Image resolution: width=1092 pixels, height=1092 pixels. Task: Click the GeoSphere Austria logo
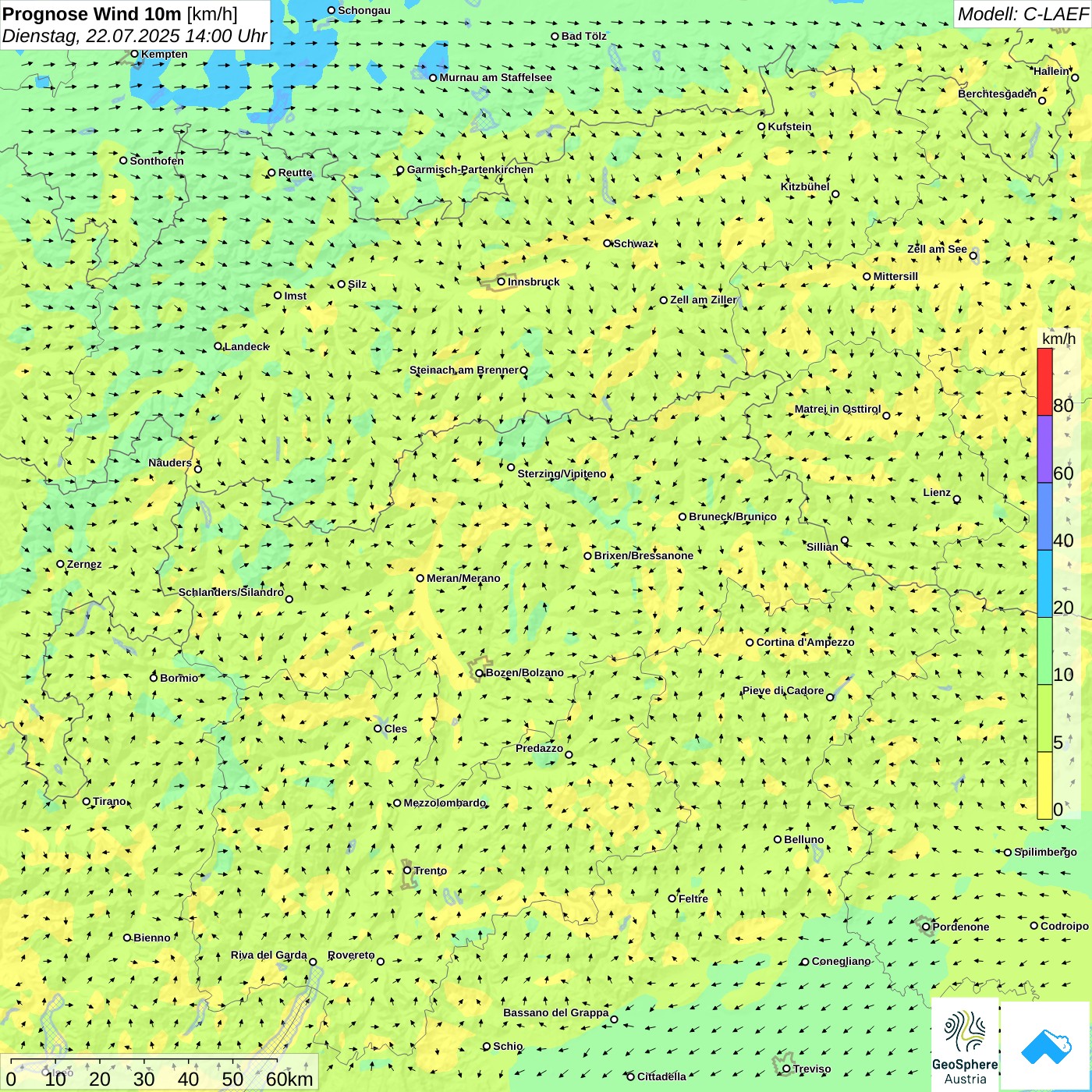tap(965, 1045)
